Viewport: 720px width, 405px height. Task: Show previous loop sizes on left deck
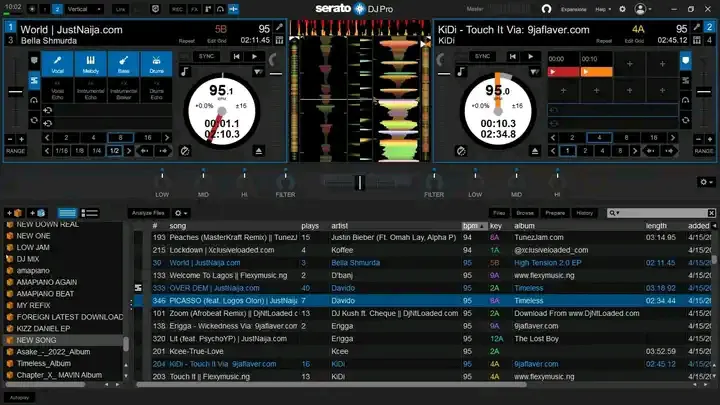point(46,138)
